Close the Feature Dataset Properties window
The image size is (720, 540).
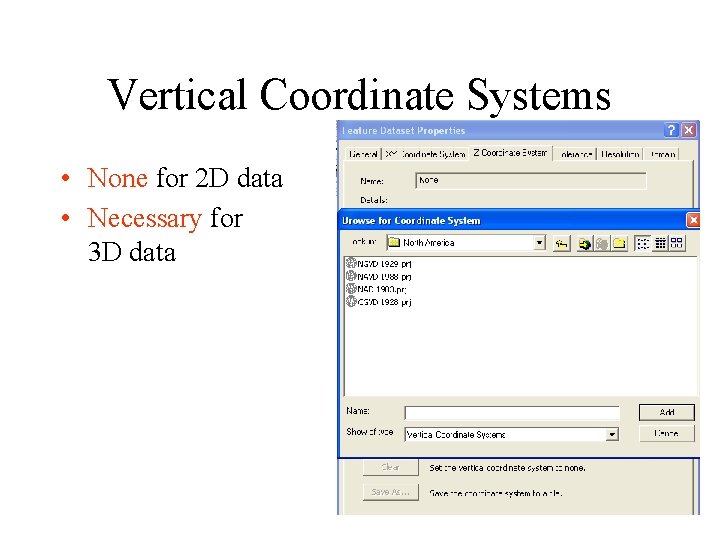(x=688, y=130)
